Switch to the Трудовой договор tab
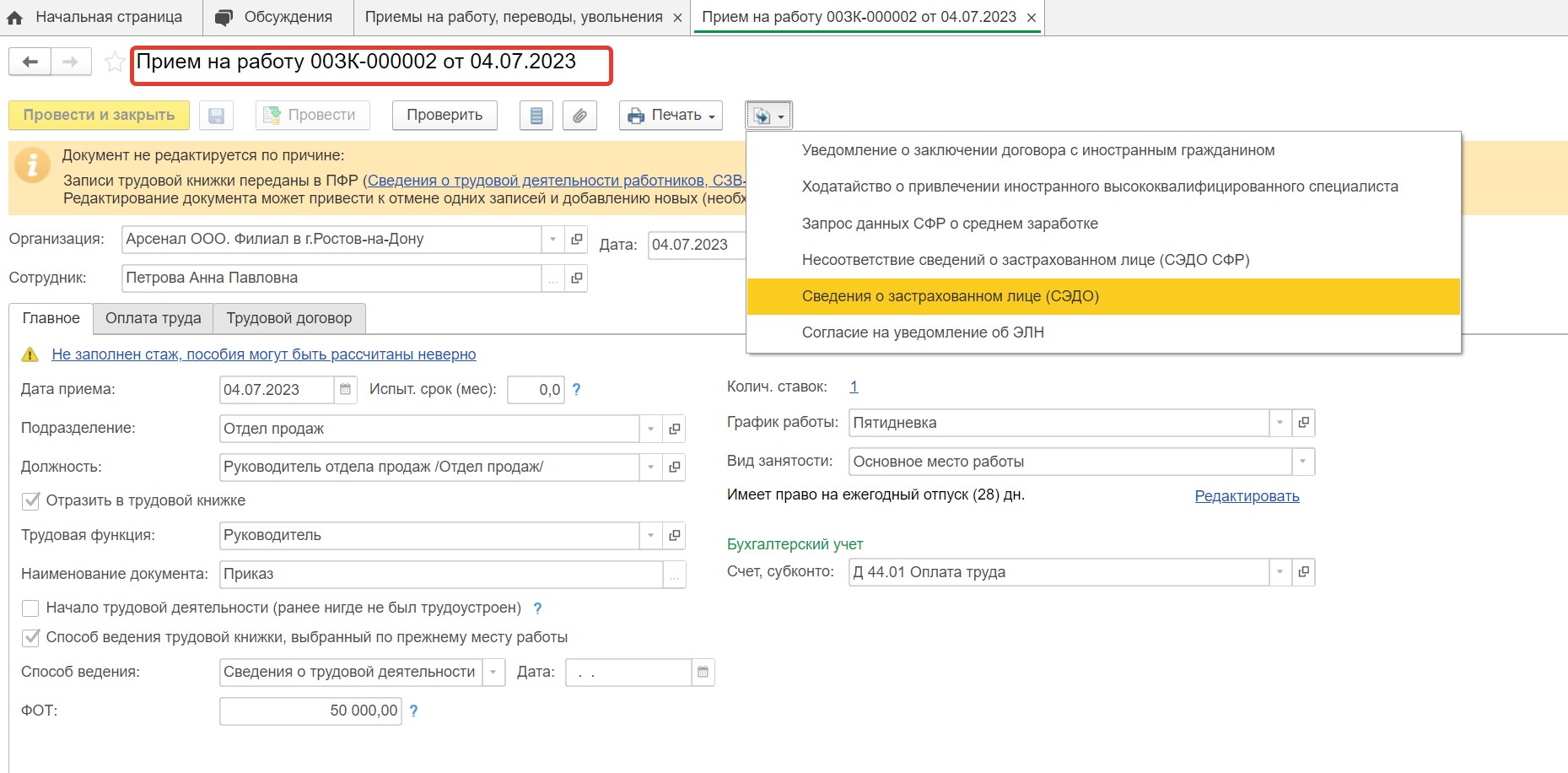1568x773 pixels. (x=288, y=318)
